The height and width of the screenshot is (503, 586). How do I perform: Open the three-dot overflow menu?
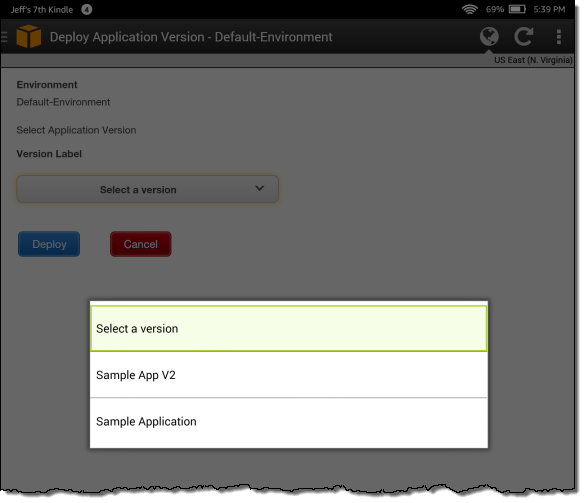(559, 37)
